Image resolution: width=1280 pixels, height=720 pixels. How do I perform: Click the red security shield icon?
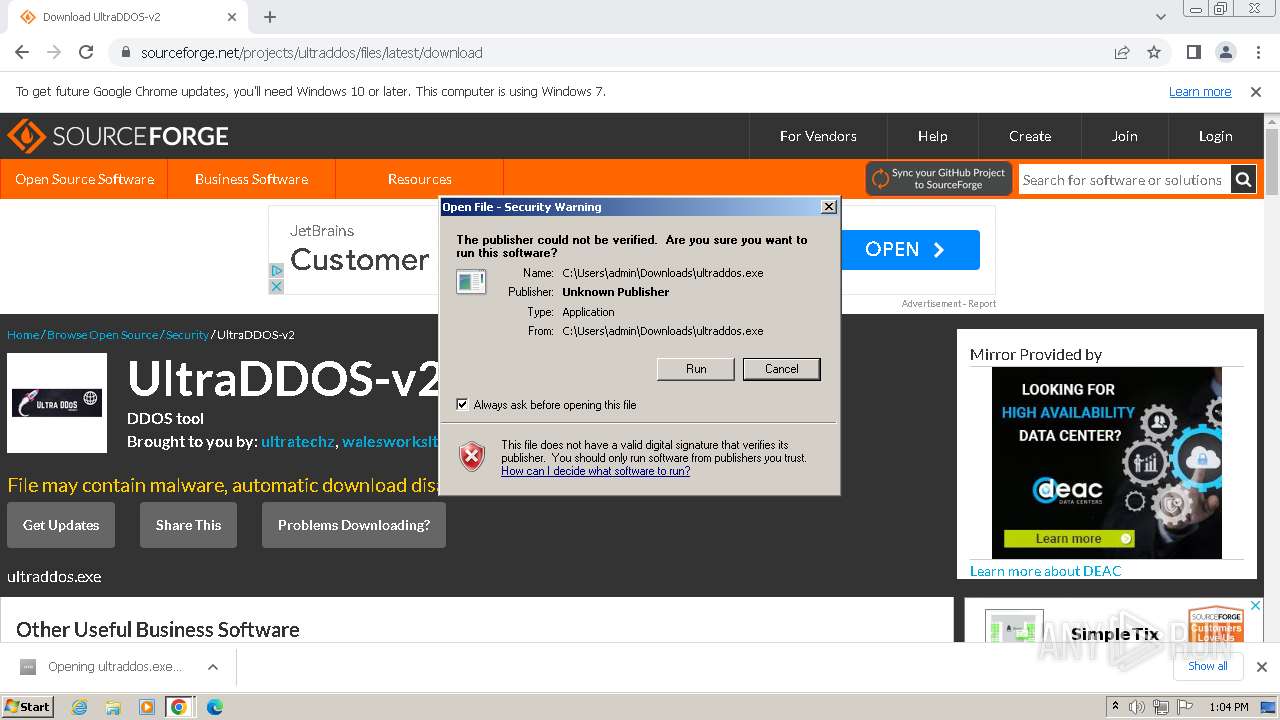(x=472, y=457)
